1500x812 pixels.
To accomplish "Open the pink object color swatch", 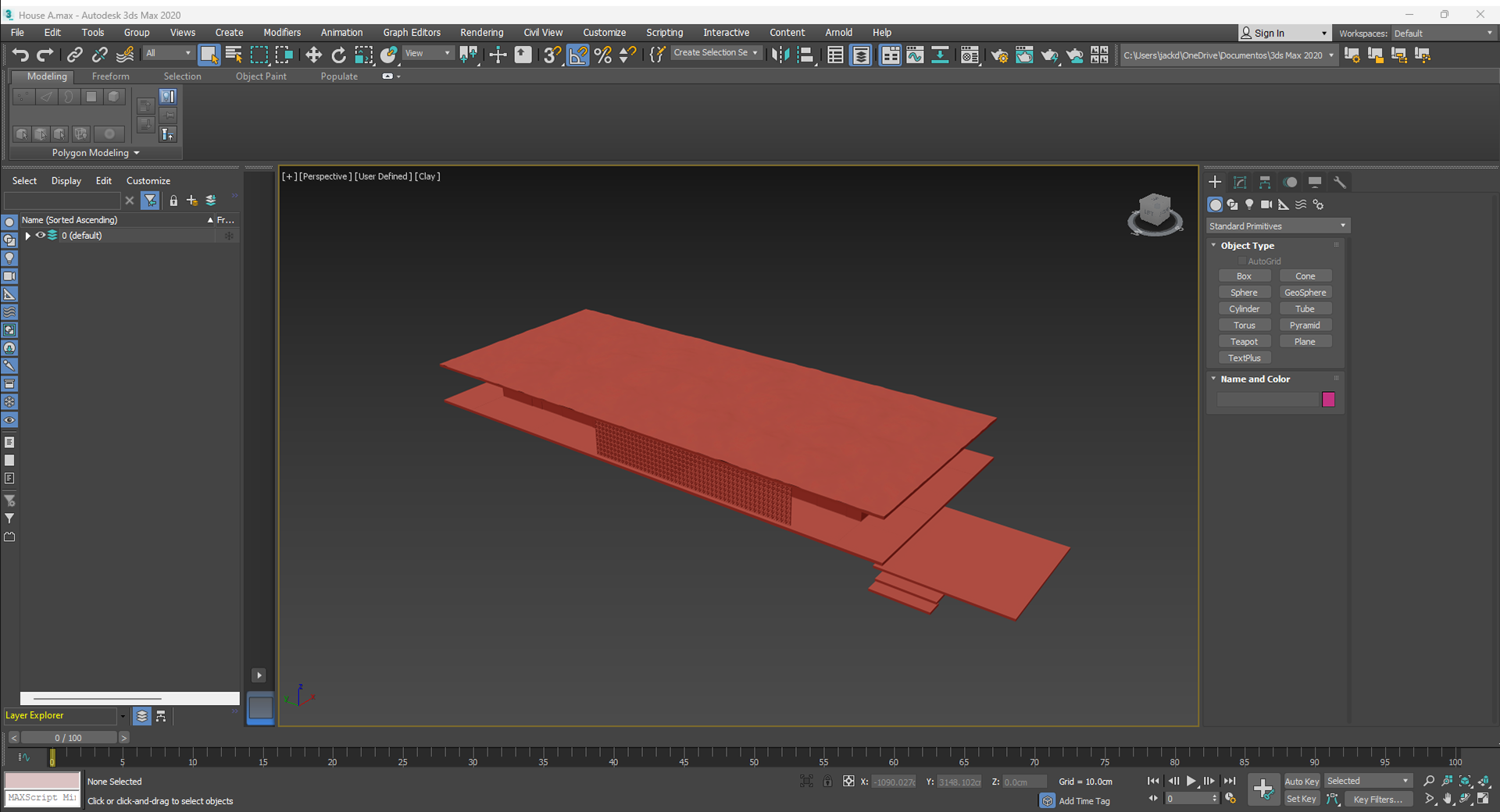I will tap(1328, 400).
